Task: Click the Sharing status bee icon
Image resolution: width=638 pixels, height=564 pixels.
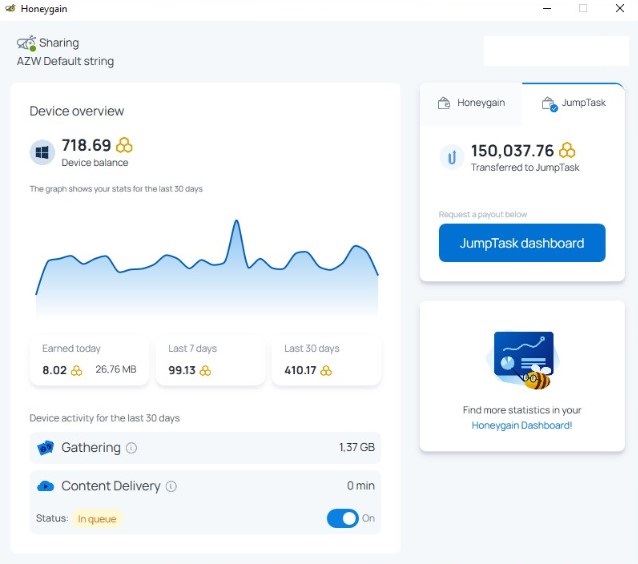Action: point(26,43)
